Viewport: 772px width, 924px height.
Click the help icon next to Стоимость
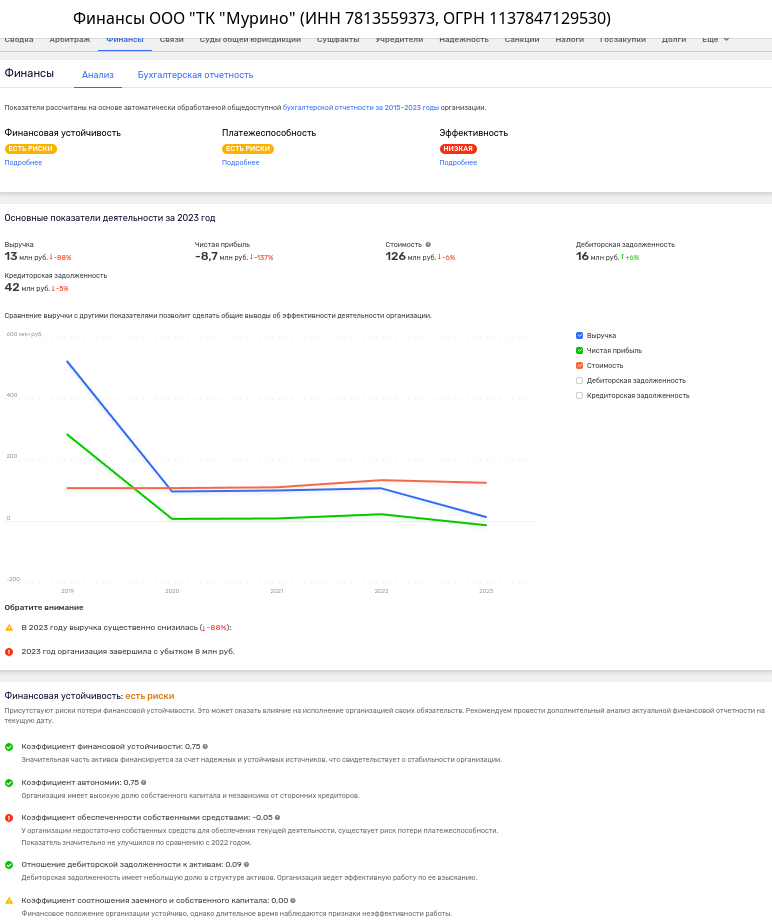[428, 244]
